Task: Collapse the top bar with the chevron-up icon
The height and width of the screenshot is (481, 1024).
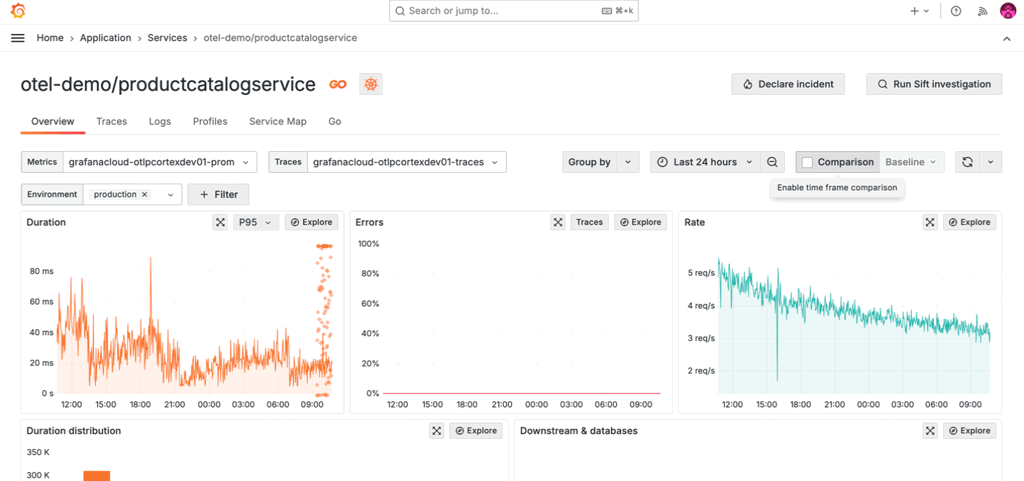Action: pos(1006,39)
